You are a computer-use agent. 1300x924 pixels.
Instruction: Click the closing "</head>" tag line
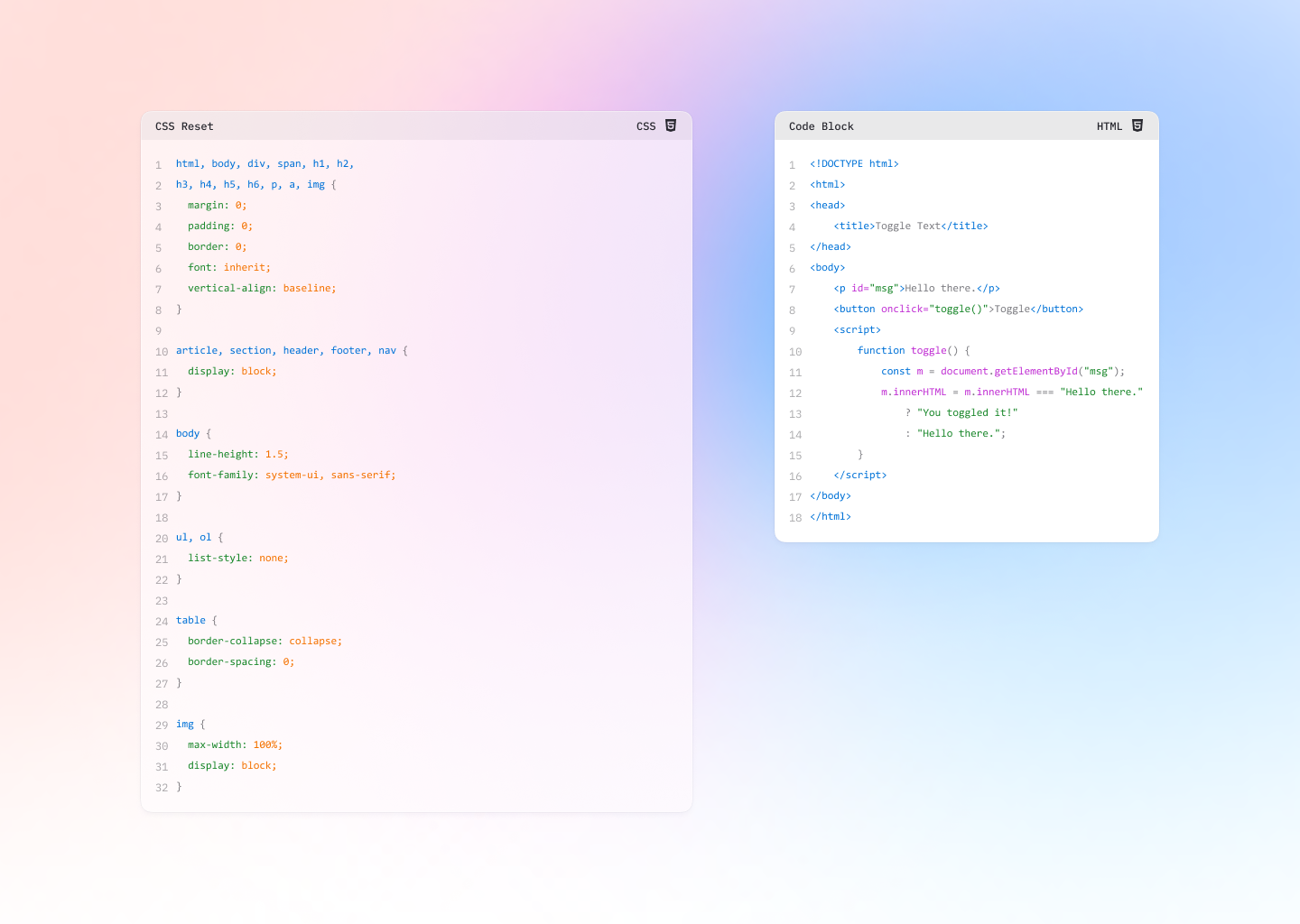[831, 247]
